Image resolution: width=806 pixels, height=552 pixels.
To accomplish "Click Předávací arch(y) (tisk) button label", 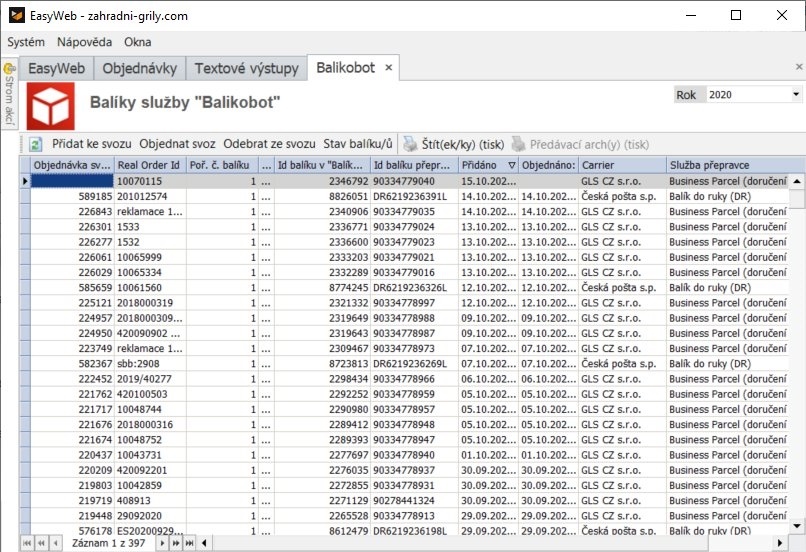I will click(x=590, y=144).
